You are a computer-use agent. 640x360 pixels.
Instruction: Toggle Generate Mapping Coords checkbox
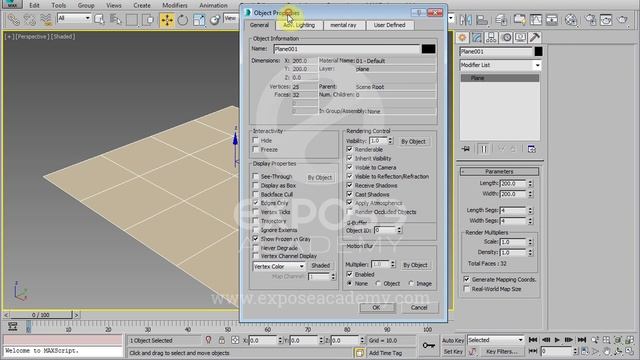(x=467, y=280)
